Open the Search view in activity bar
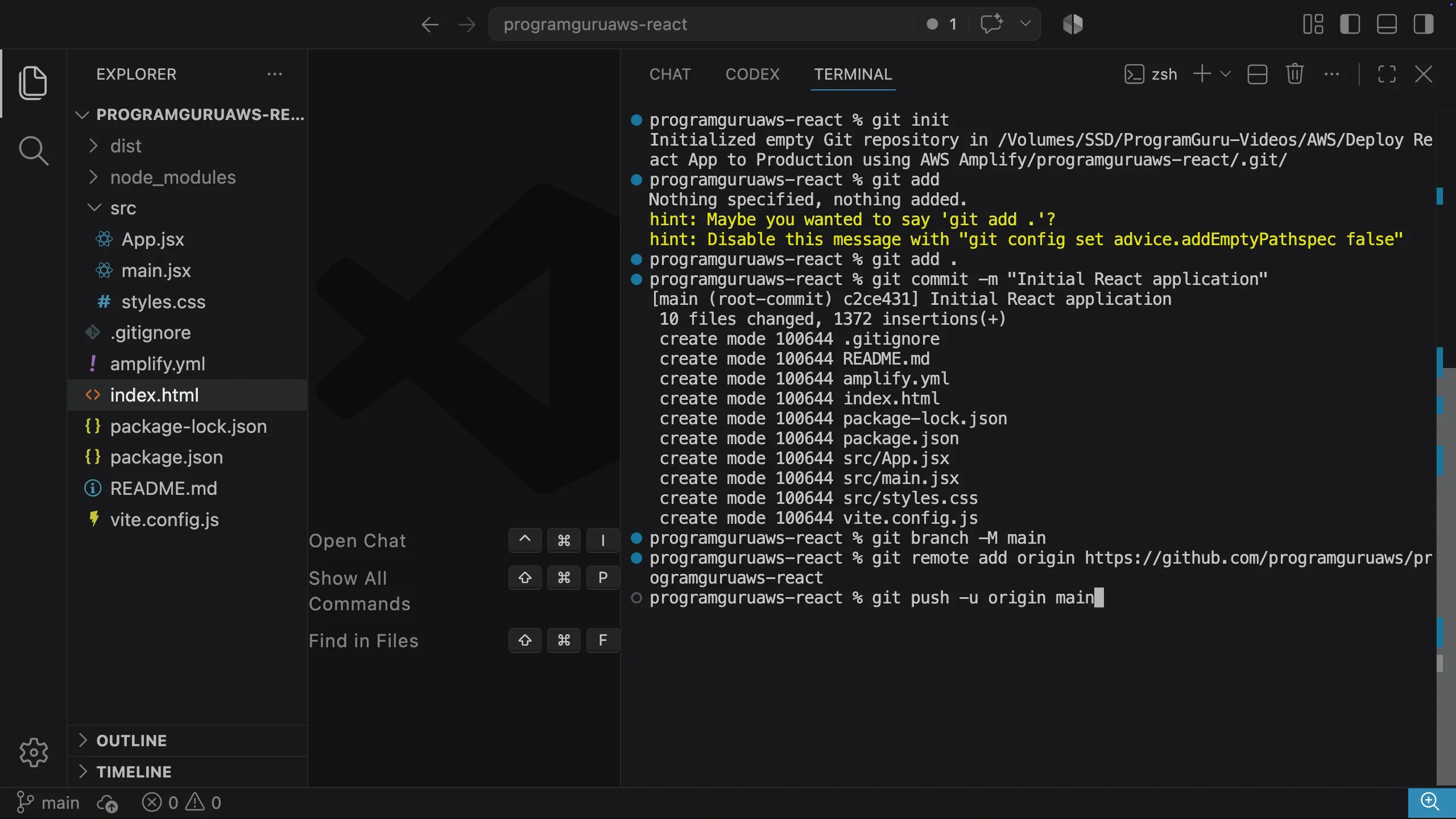 [x=33, y=151]
